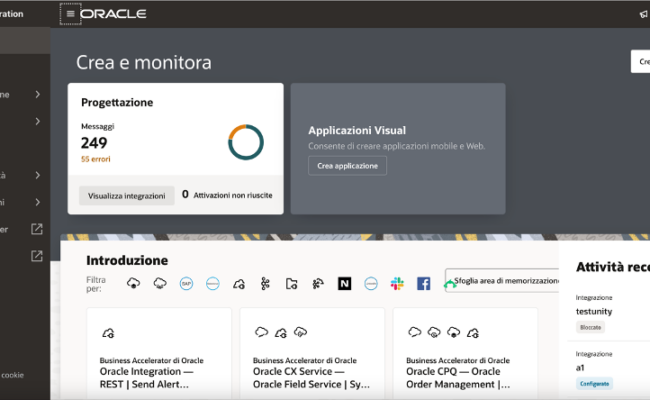
Task: Filter by cloud-with-gear icon in filter row
Action: click(x=239, y=284)
